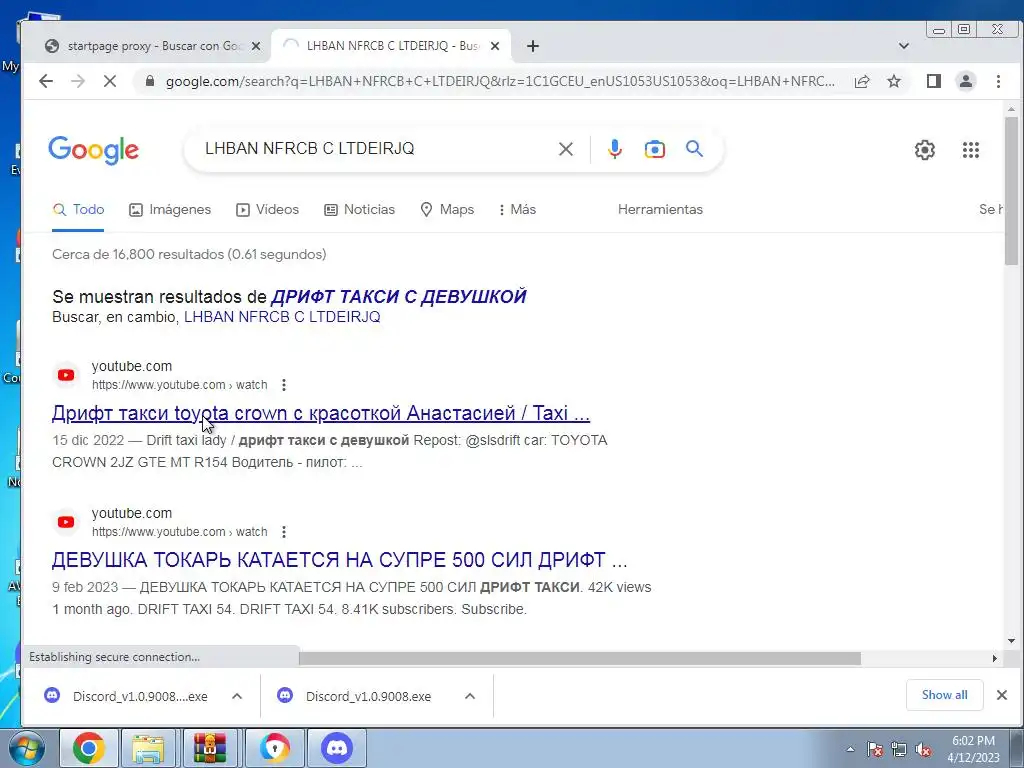The height and width of the screenshot is (768, 1024).
Task: Show all downloads
Action: tap(944, 695)
